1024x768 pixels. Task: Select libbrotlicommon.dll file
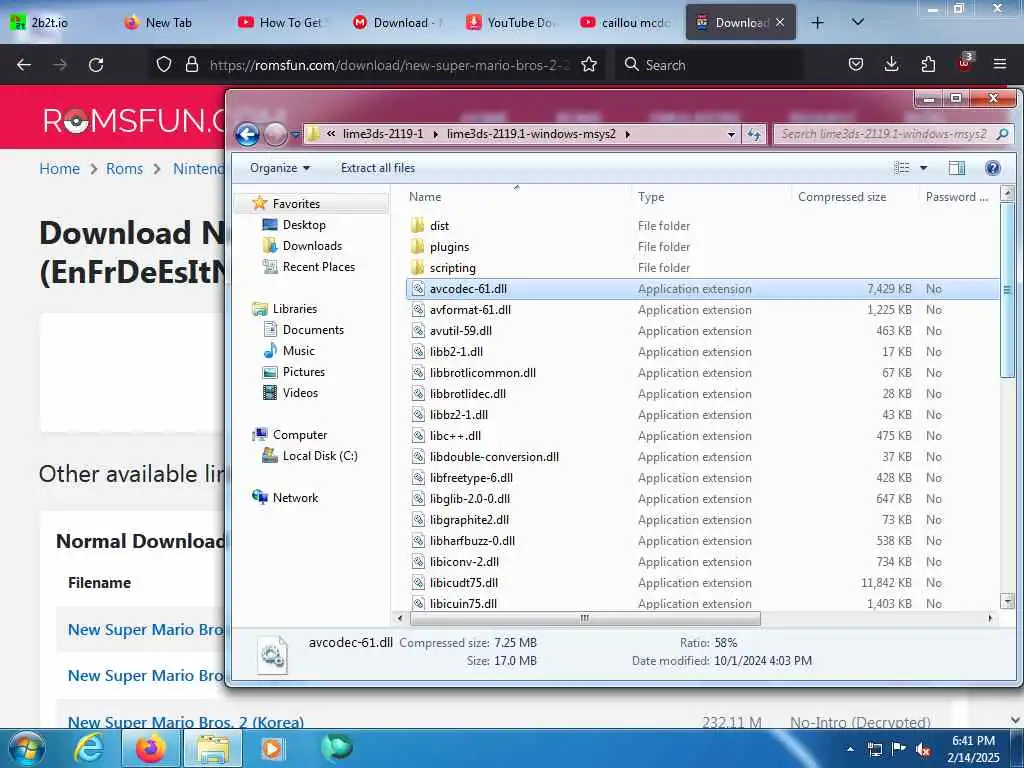(x=483, y=373)
